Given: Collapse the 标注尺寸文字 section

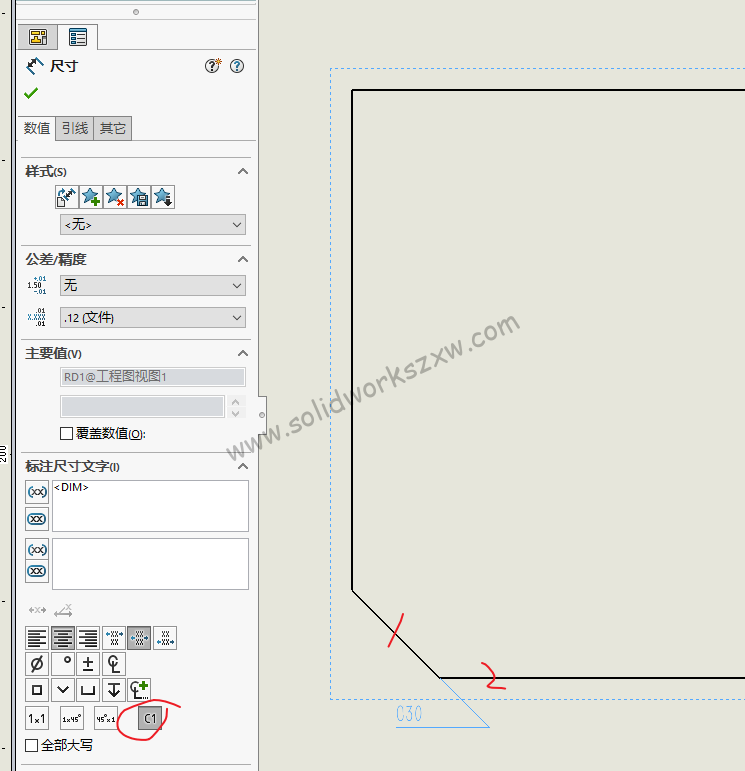Looking at the screenshot, I should coord(242,466).
